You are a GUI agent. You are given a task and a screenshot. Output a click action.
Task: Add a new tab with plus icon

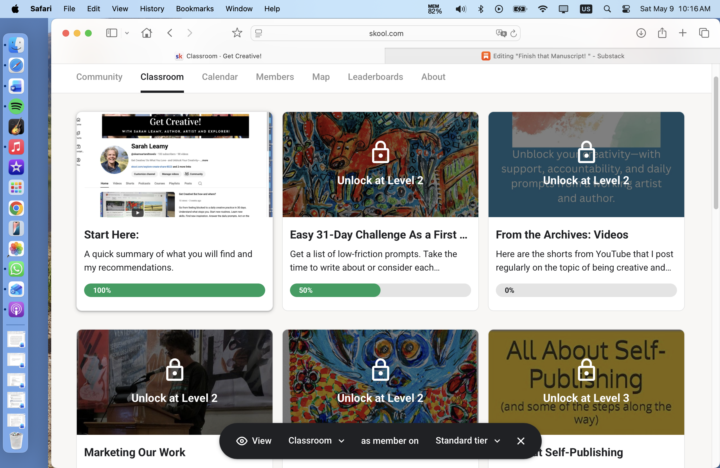point(683,33)
